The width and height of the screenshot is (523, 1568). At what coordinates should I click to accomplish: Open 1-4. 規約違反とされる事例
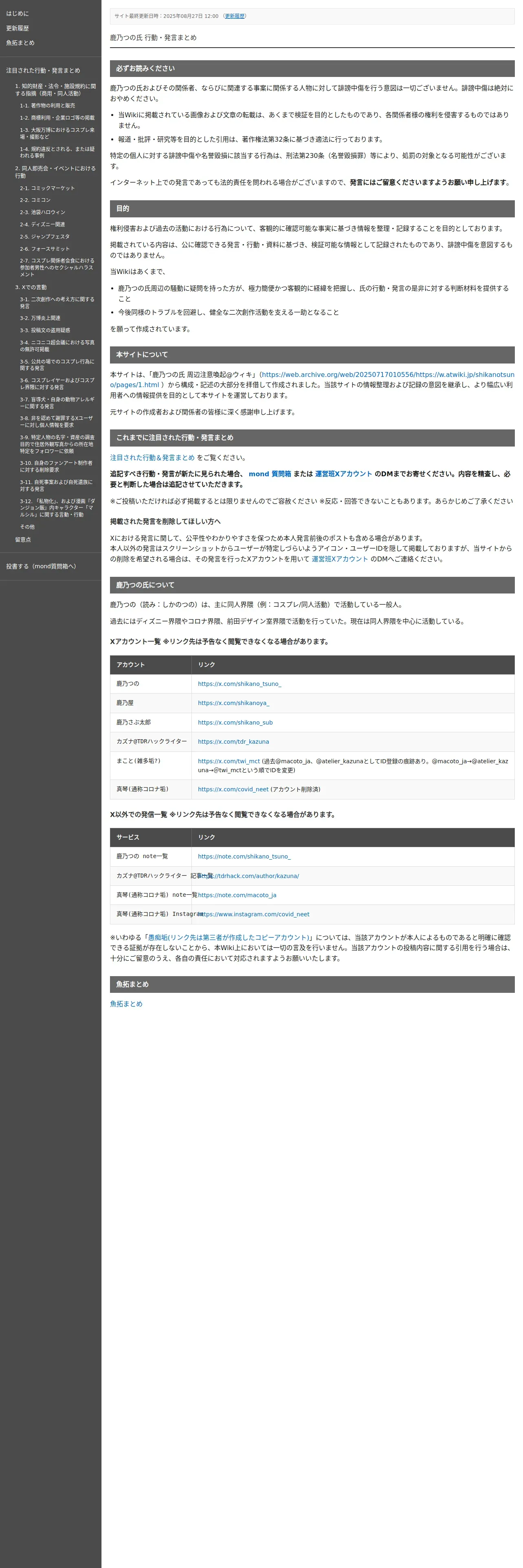point(57,152)
